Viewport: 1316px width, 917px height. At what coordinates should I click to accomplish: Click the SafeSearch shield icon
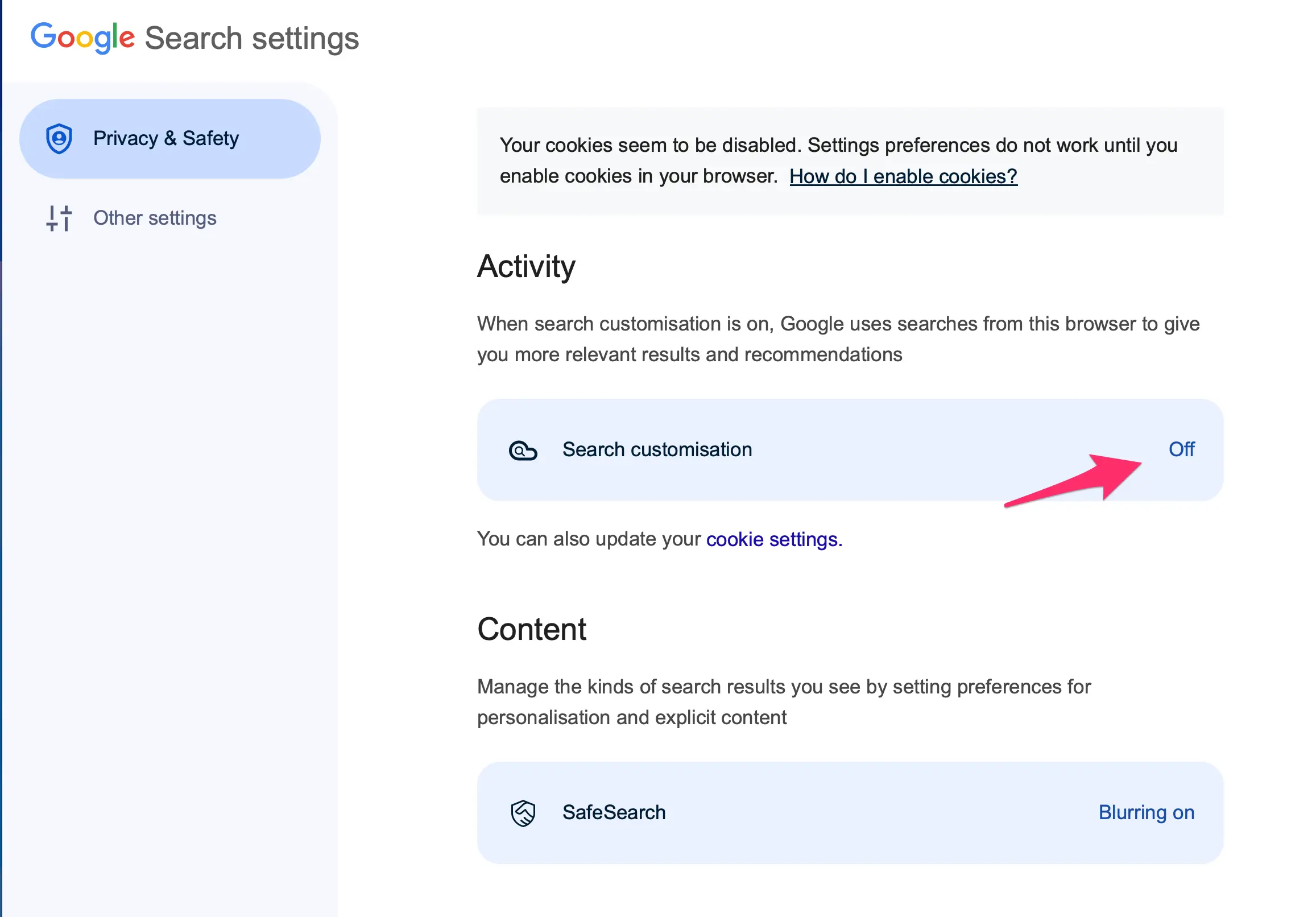522,813
